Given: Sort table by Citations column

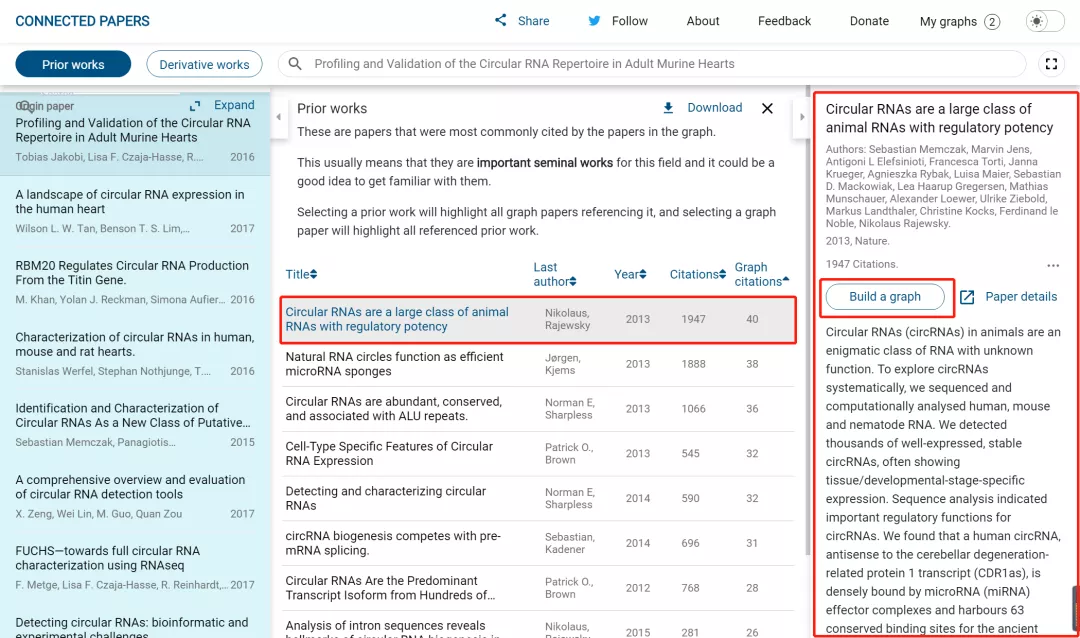Looking at the screenshot, I should (698, 274).
